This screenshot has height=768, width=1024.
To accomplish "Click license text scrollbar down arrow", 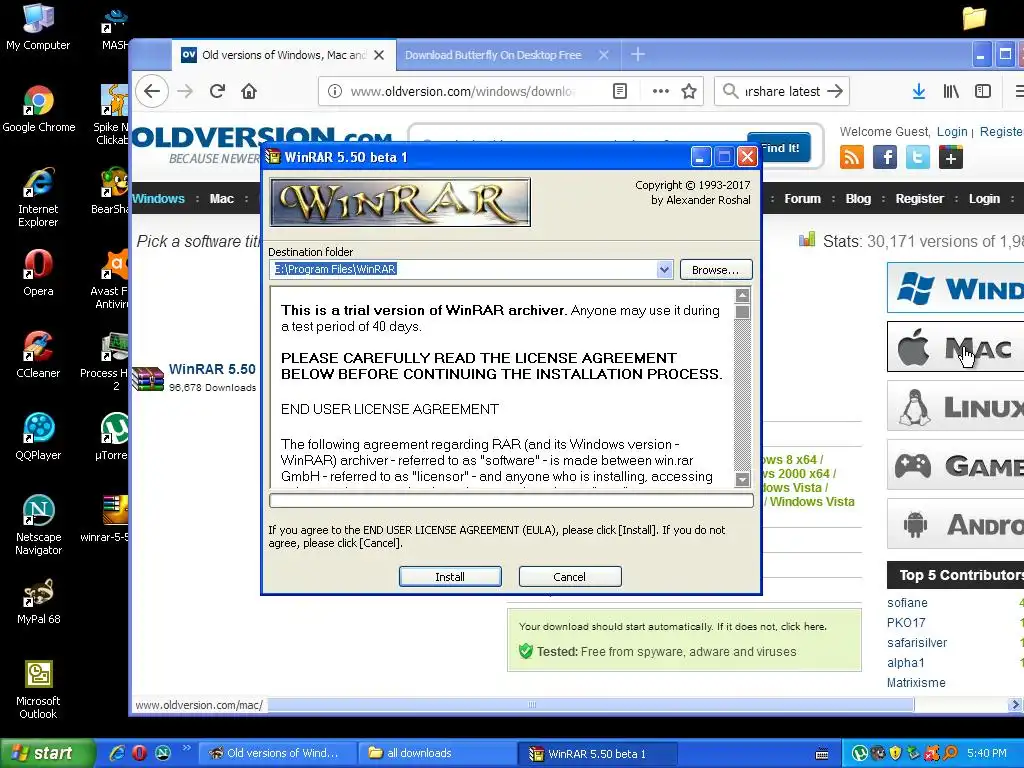I will [x=742, y=479].
